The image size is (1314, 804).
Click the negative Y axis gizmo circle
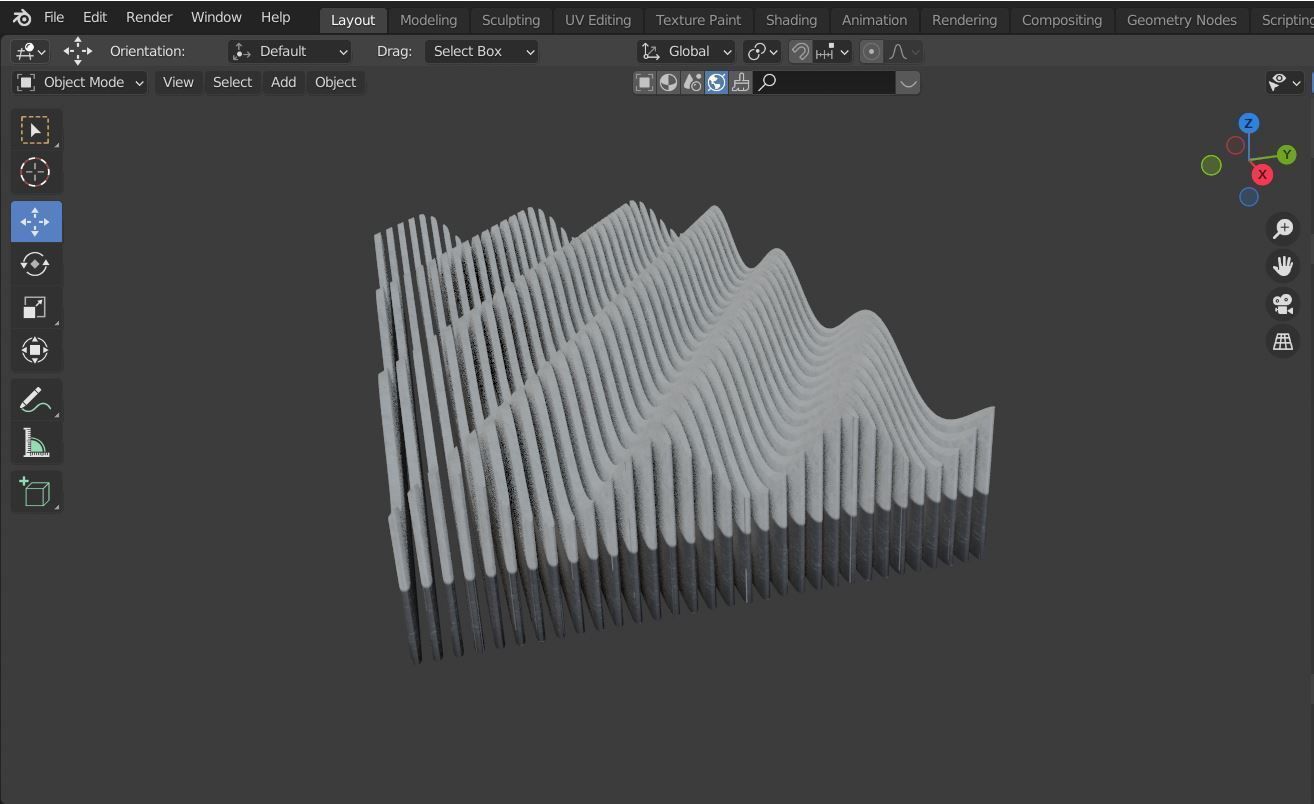[x=1211, y=165]
